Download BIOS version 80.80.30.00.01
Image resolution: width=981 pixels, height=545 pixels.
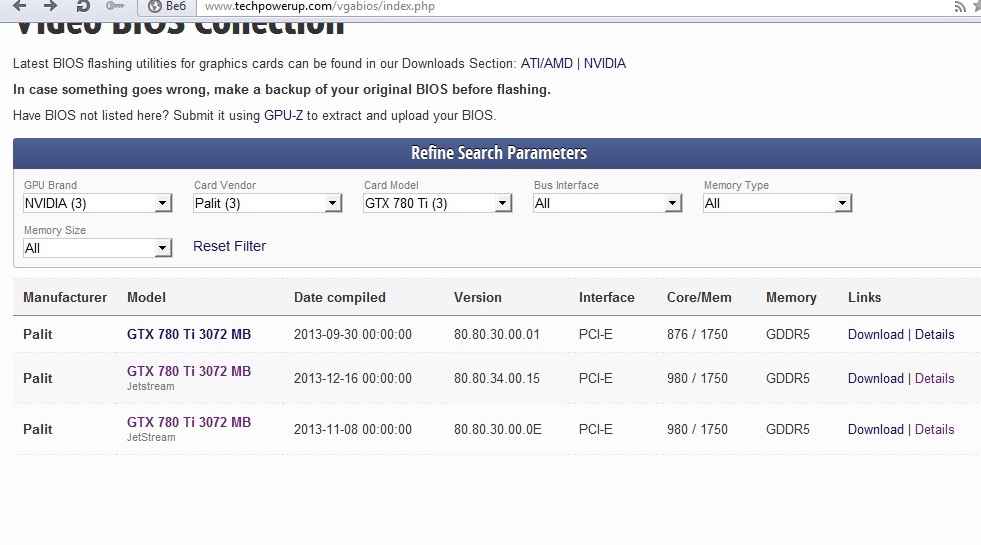coord(875,334)
